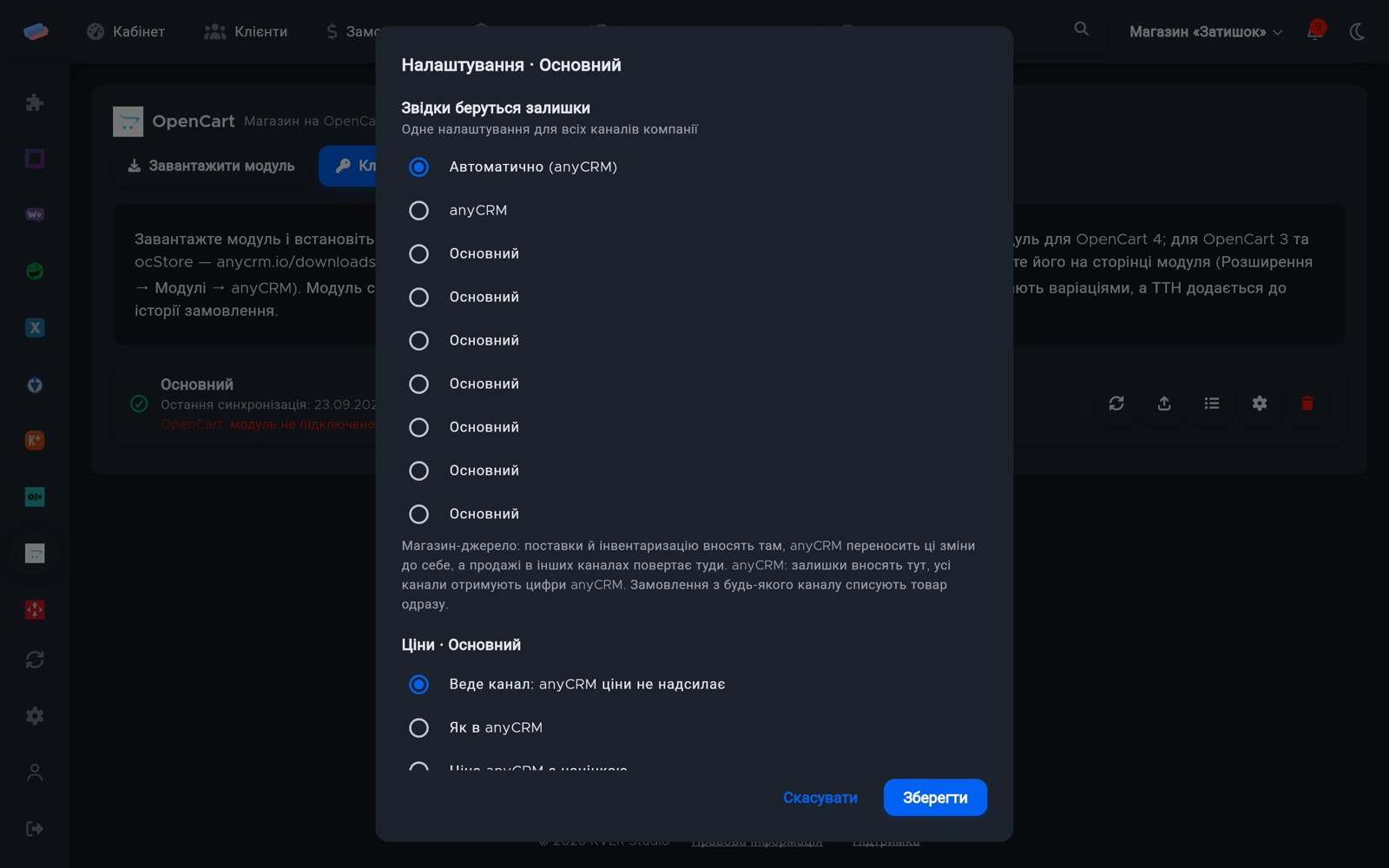
Task: Click the refresh icon in Основний row
Action: pyautogui.click(x=1116, y=403)
